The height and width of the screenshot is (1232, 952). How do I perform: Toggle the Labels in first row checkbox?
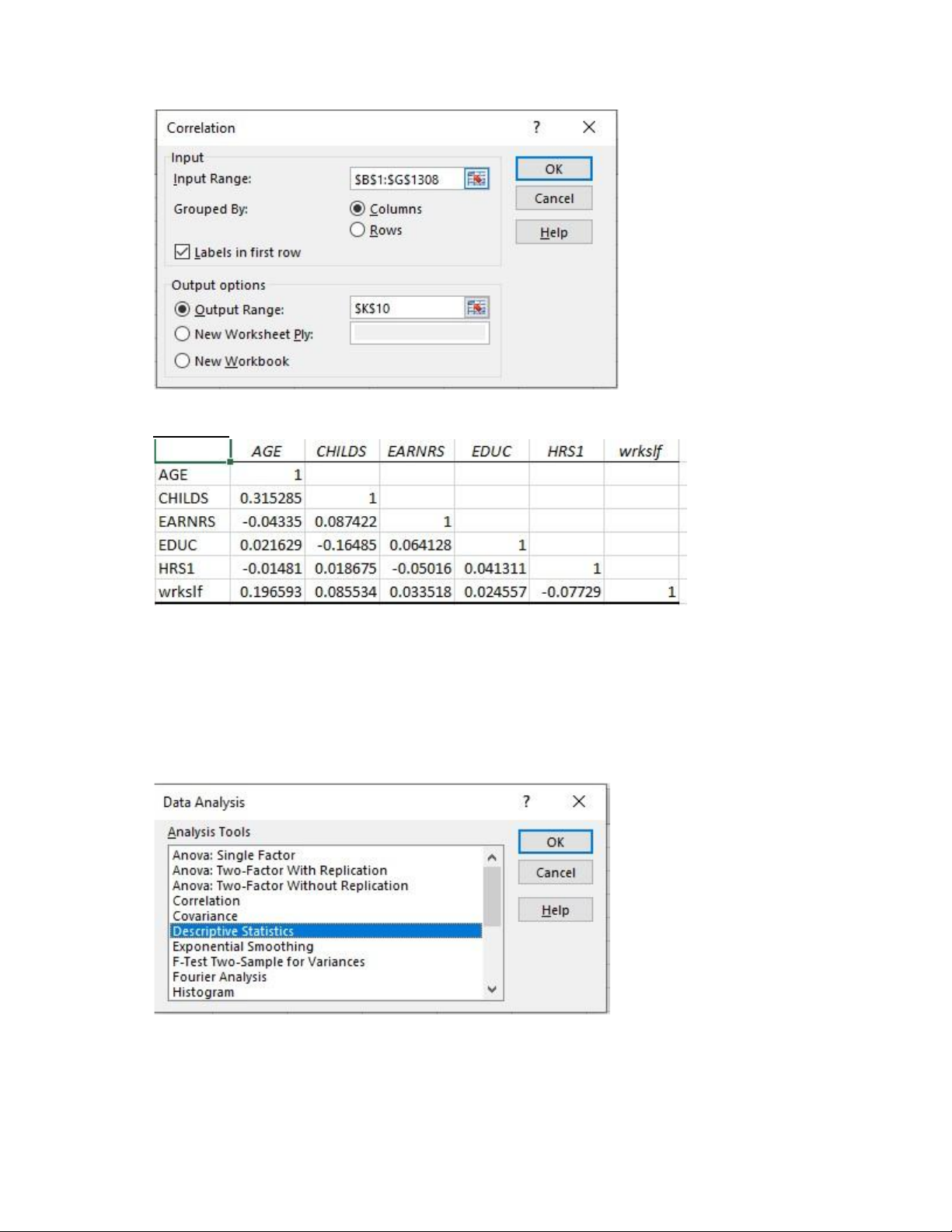coord(183,252)
